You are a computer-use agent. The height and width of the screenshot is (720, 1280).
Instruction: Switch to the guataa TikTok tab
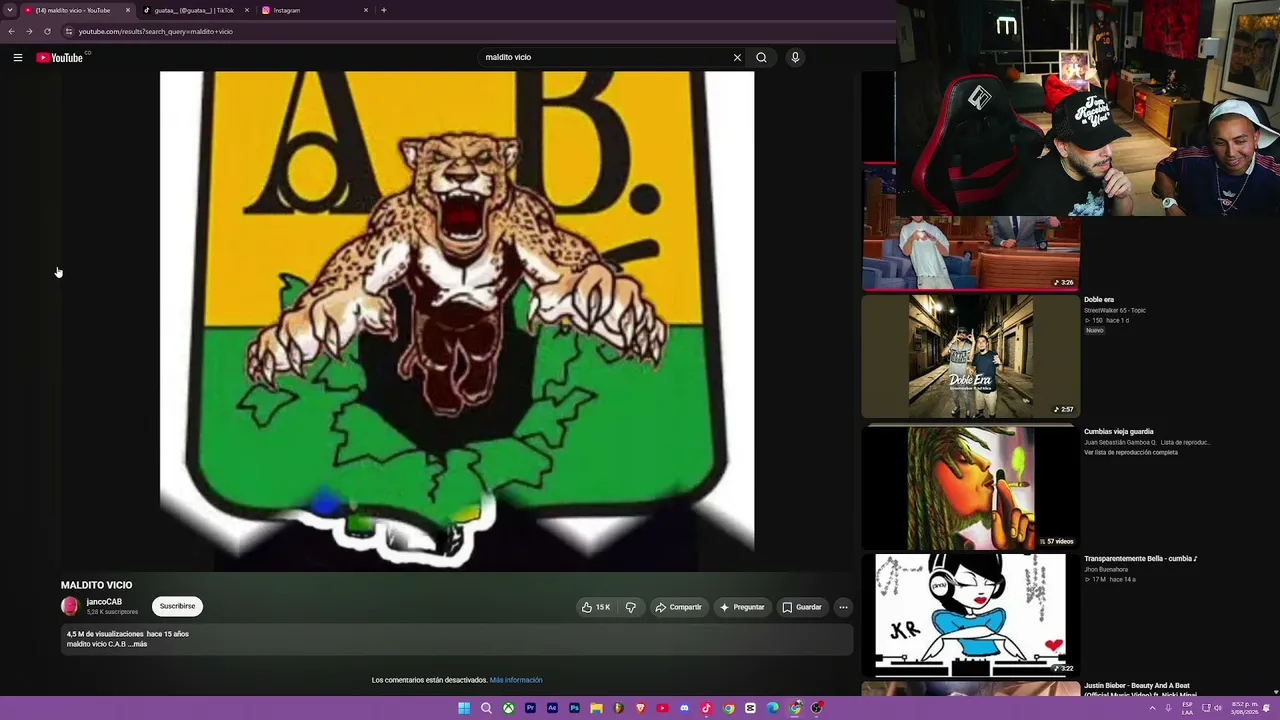[x=196, y=10]
